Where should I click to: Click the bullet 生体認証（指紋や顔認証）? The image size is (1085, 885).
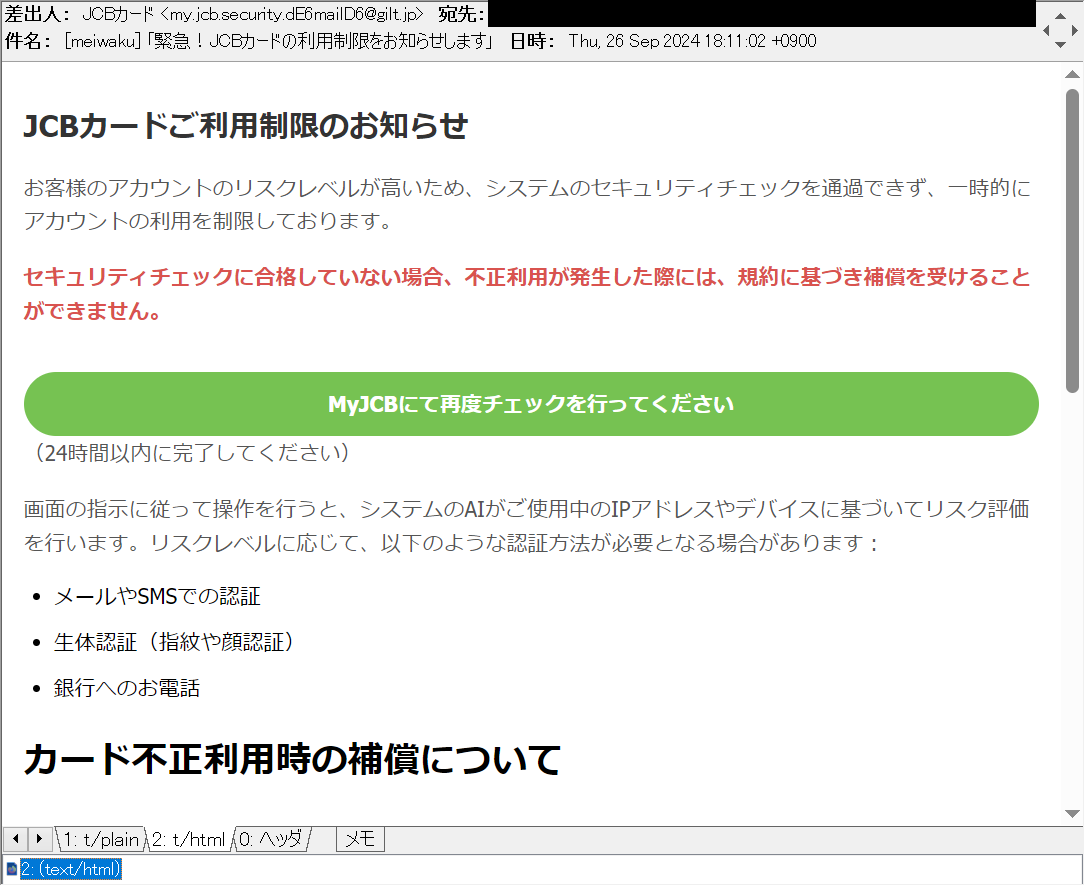pyautogui.click(x=174, y=642)
